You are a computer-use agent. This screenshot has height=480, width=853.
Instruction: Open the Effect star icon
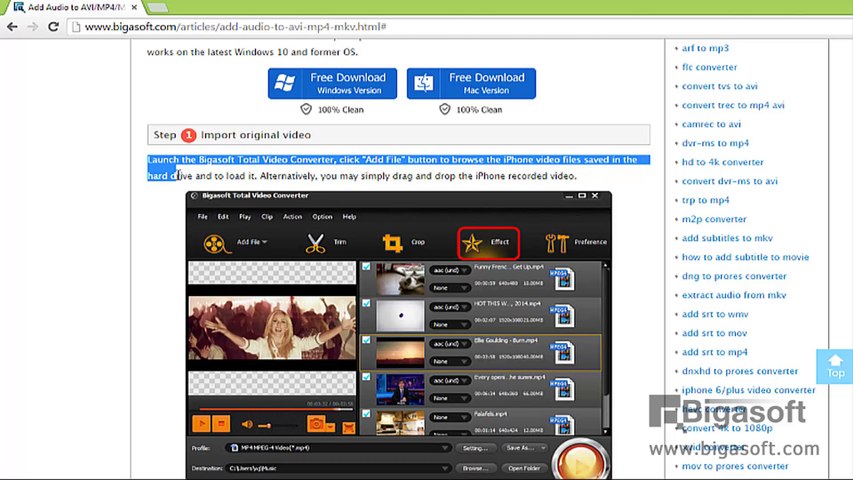(472, 243)
